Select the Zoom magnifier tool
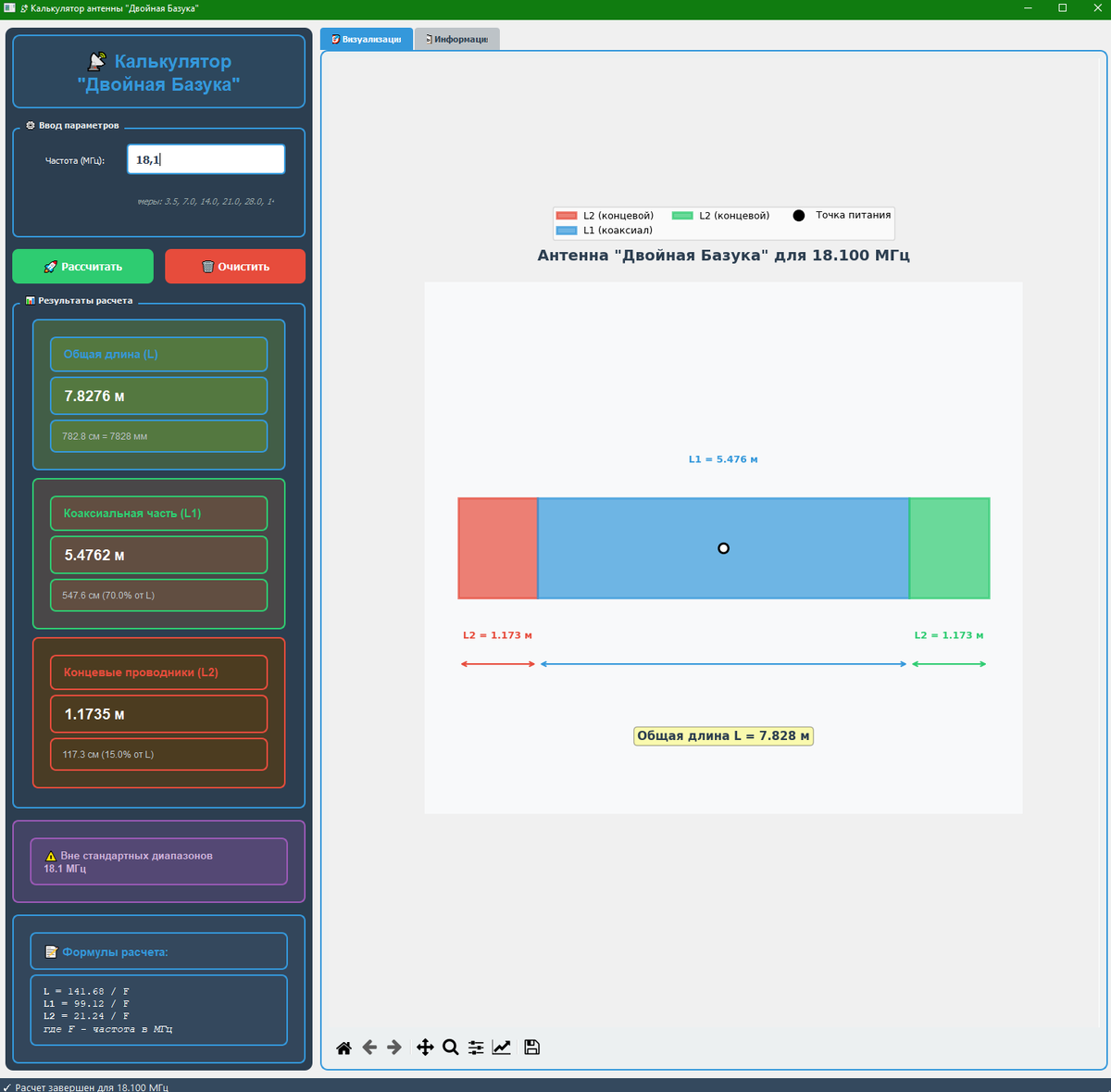 pos(451,1048)
